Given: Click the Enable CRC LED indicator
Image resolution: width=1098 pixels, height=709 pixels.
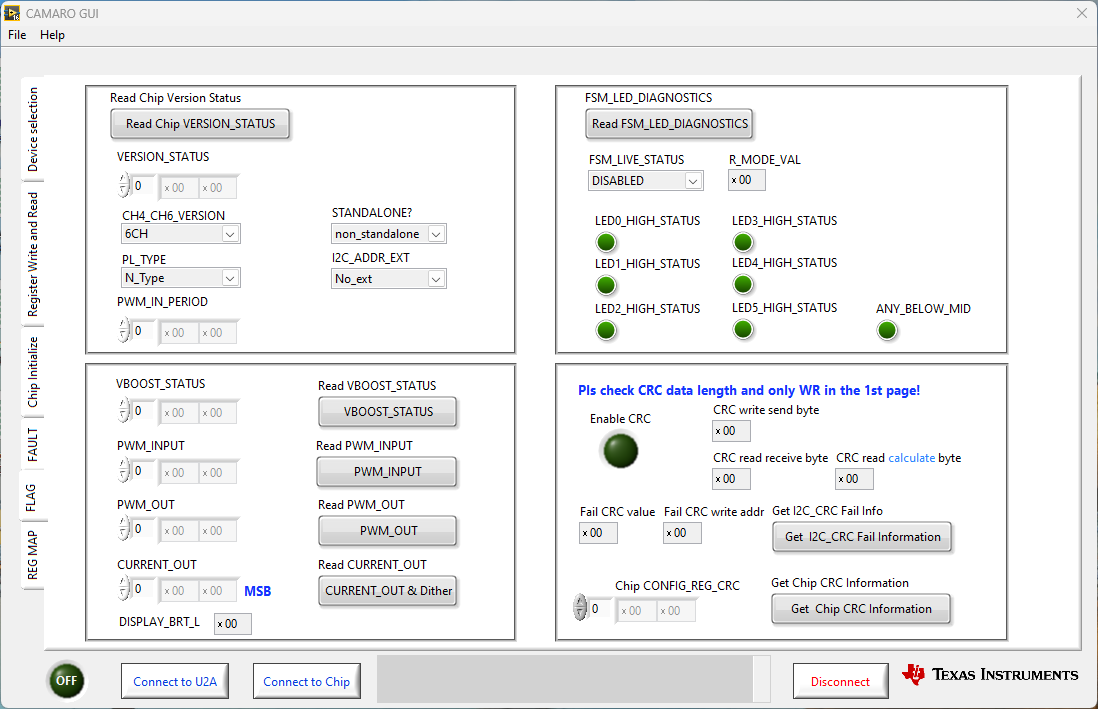Looking at the screenshot, I should coord(619,451).
